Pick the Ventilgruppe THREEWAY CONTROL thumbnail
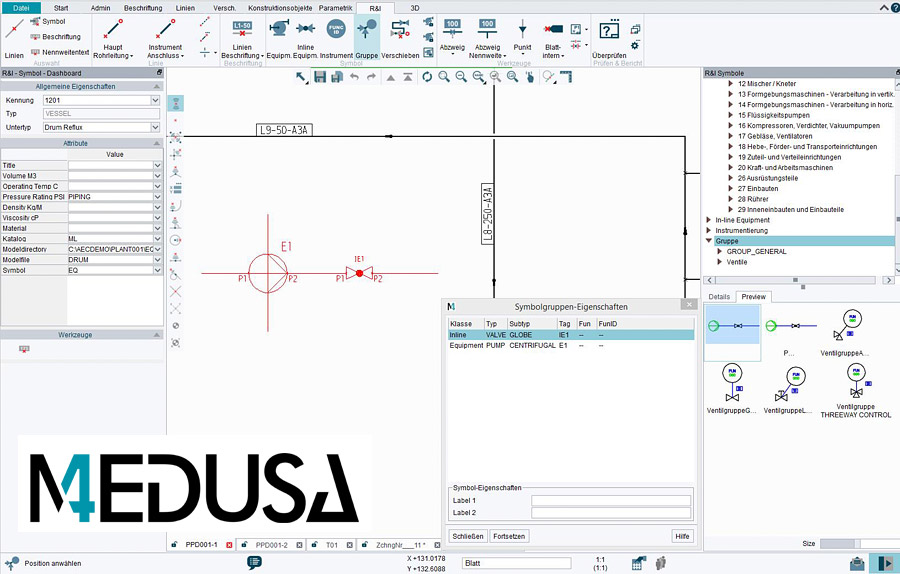 [x=856, y=391]
